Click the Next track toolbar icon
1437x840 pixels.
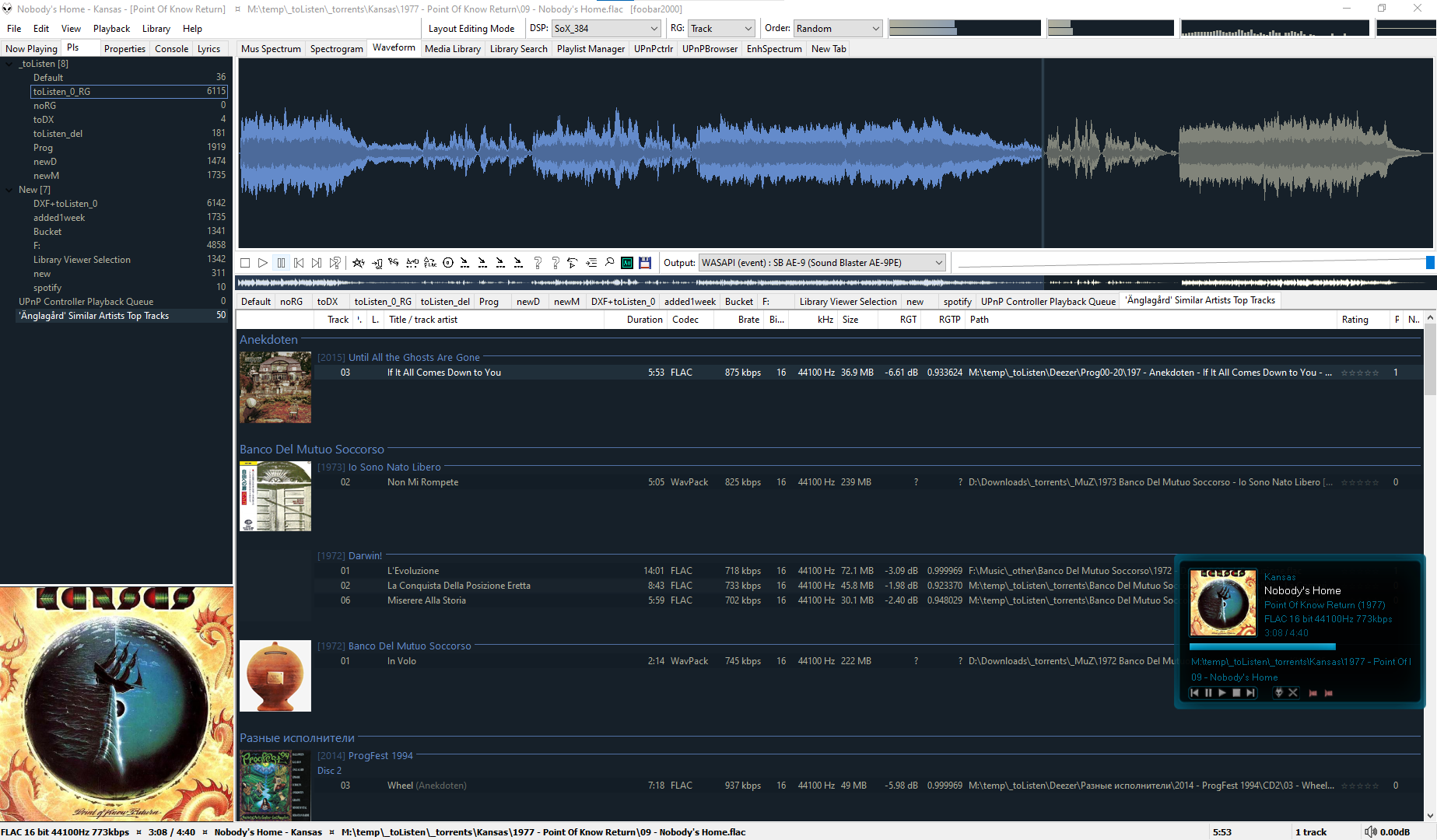(x=317, y=263)
